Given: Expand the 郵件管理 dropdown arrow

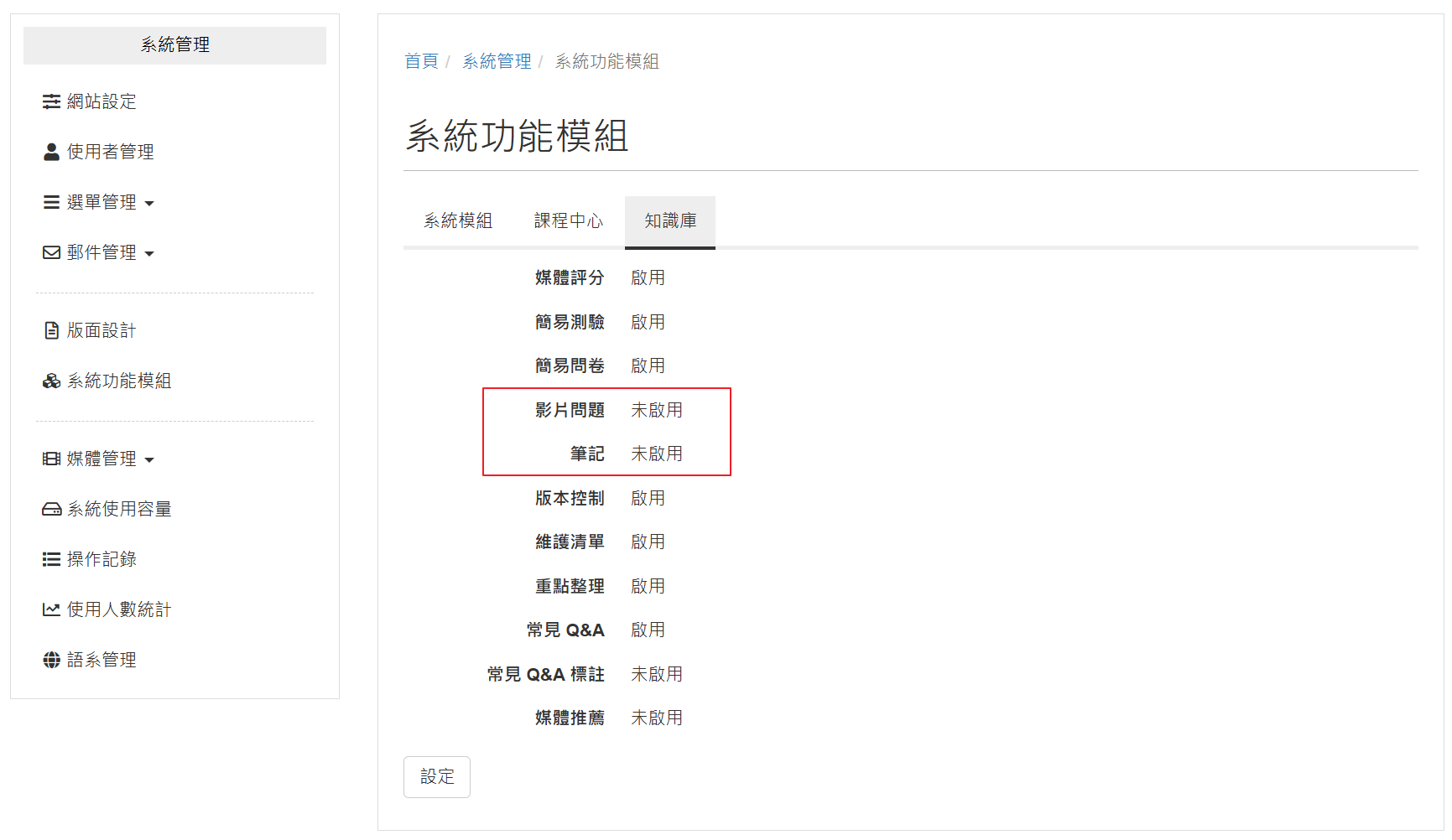Looking at the screenshot, I should (149, 253).
